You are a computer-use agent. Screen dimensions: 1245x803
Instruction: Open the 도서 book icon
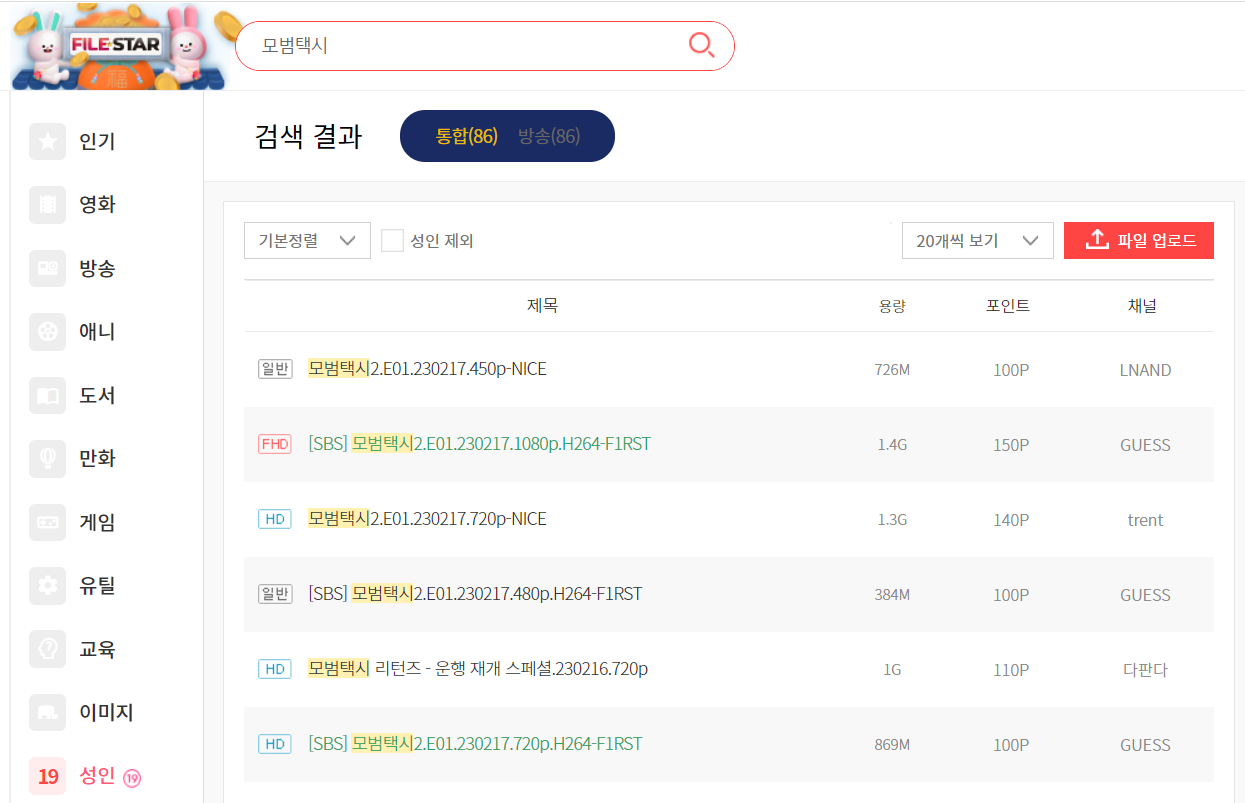tap(48, 395)
